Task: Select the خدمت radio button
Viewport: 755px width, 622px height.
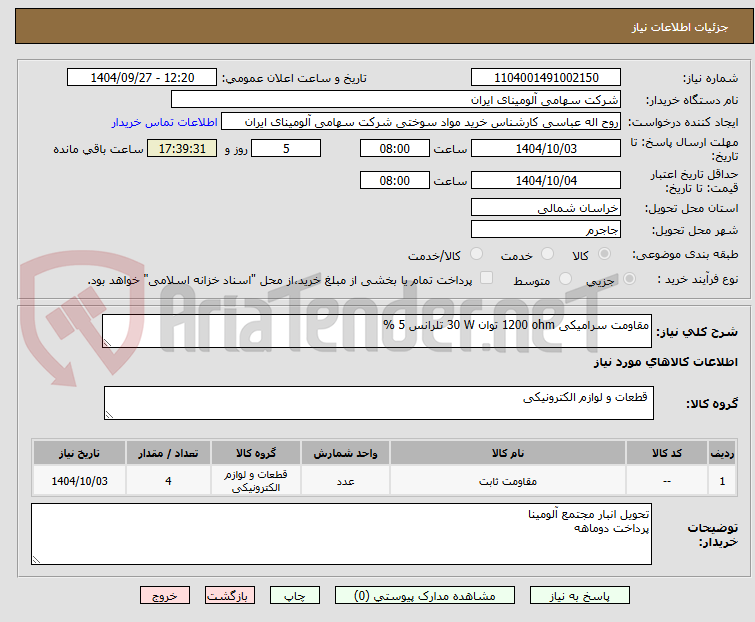Action: 547,254
